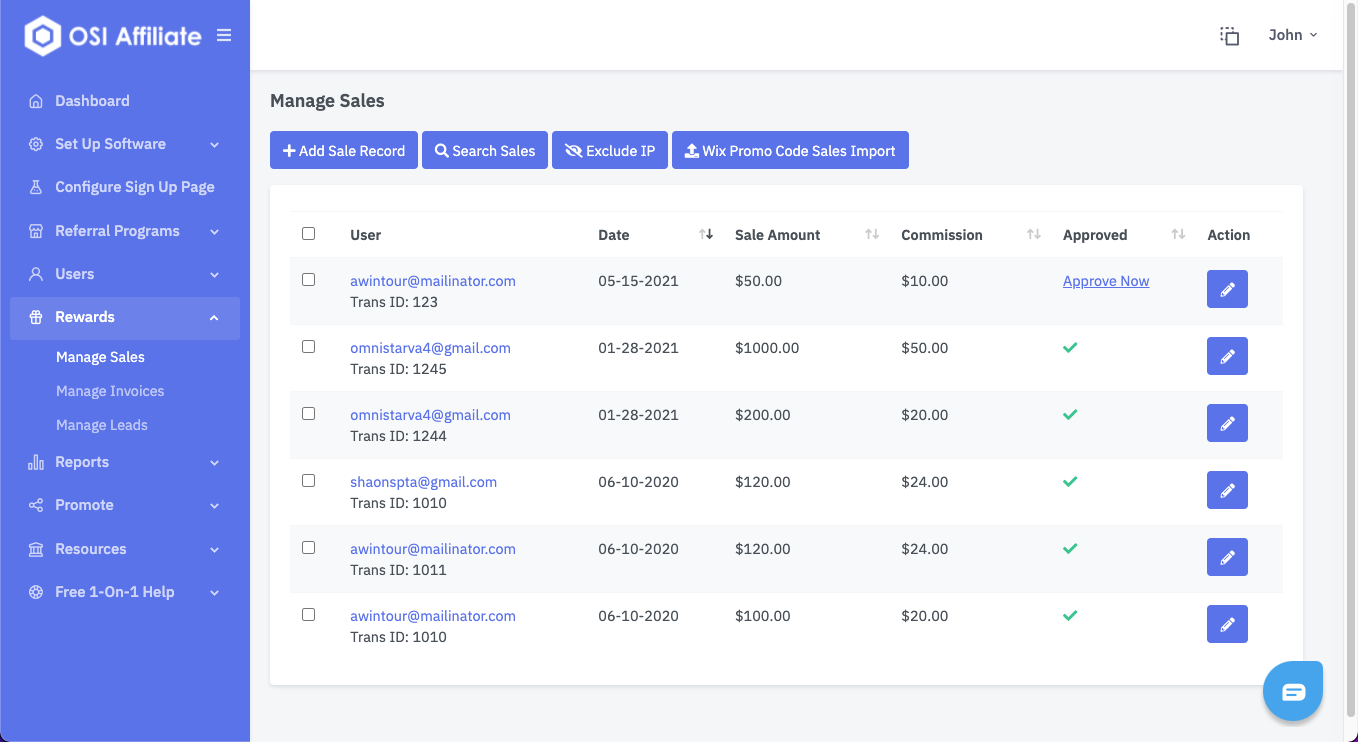The width and height of the screenshot is (1358, 742).
Task: Toggle the hamburger sidebar menu icon
Action: [224, 35]
